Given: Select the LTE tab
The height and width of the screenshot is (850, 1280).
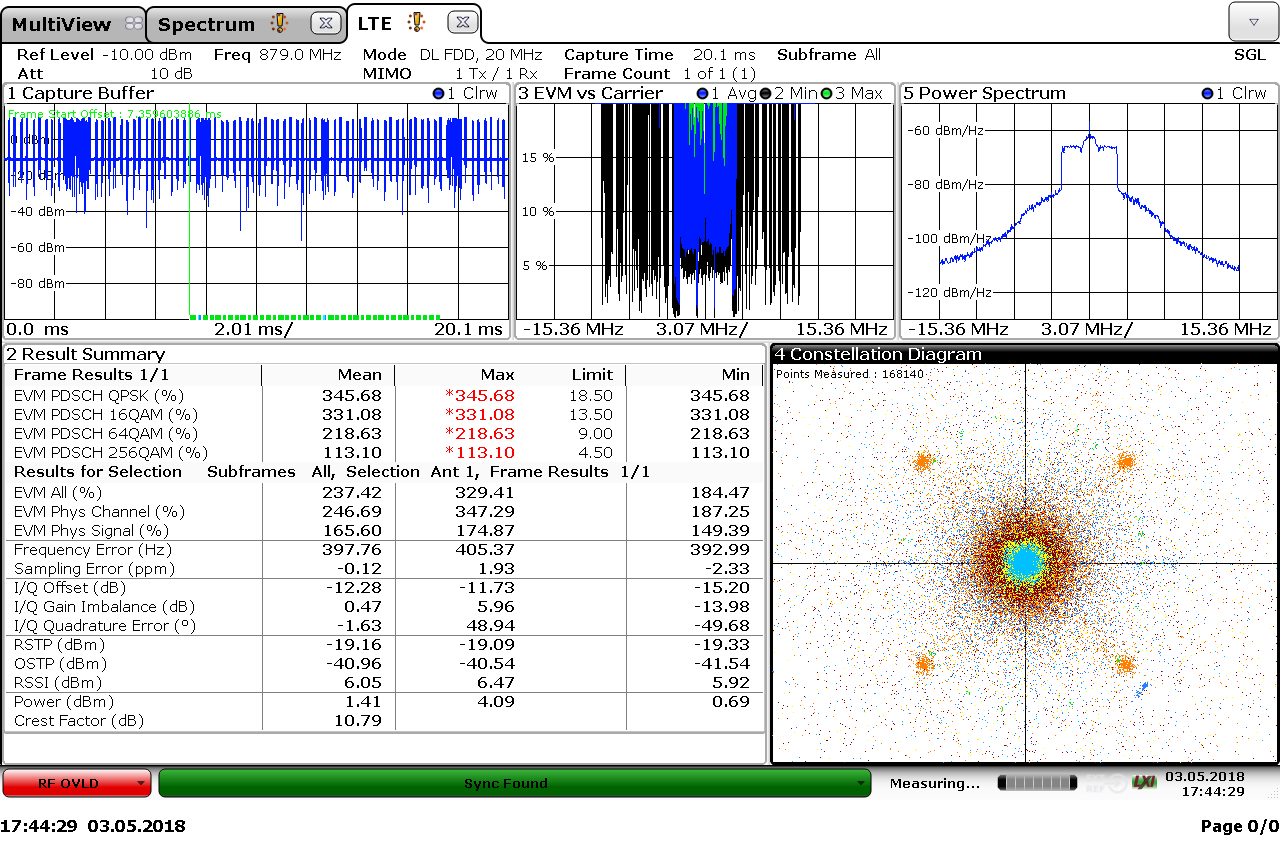Looking at the screenshot, I should 414,22.
